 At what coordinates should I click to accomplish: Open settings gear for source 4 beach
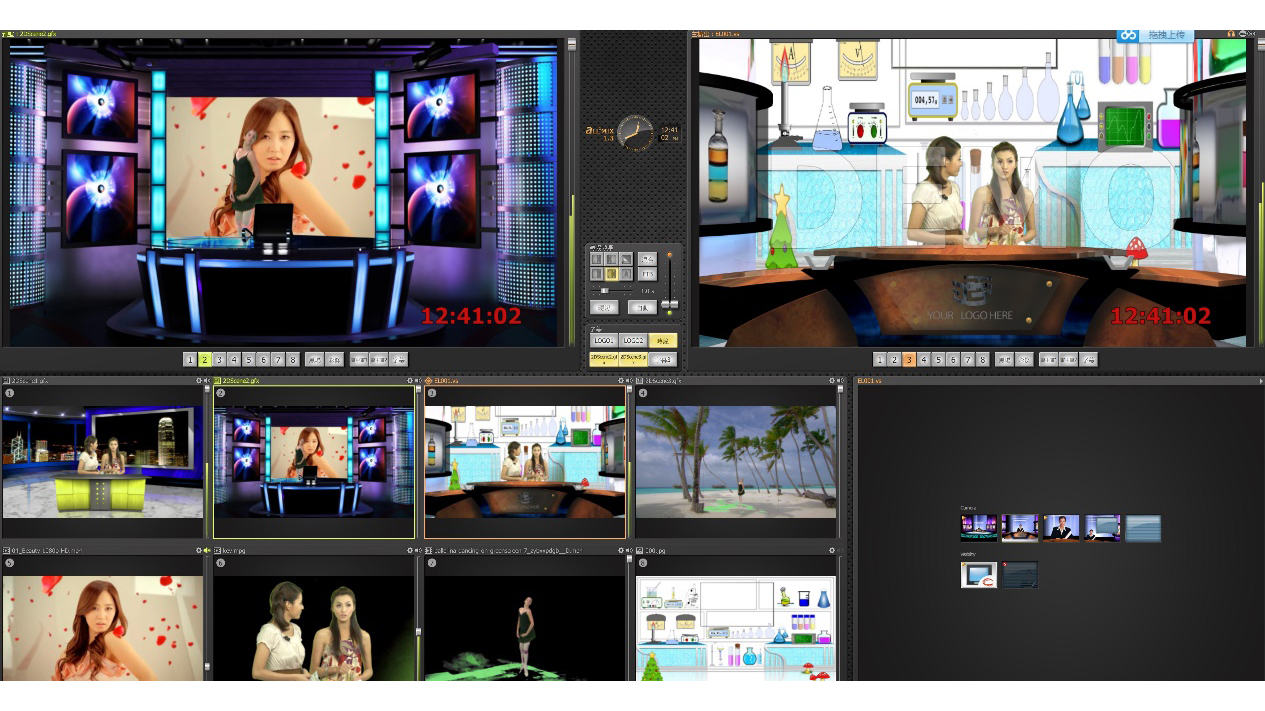coord(832,381)
